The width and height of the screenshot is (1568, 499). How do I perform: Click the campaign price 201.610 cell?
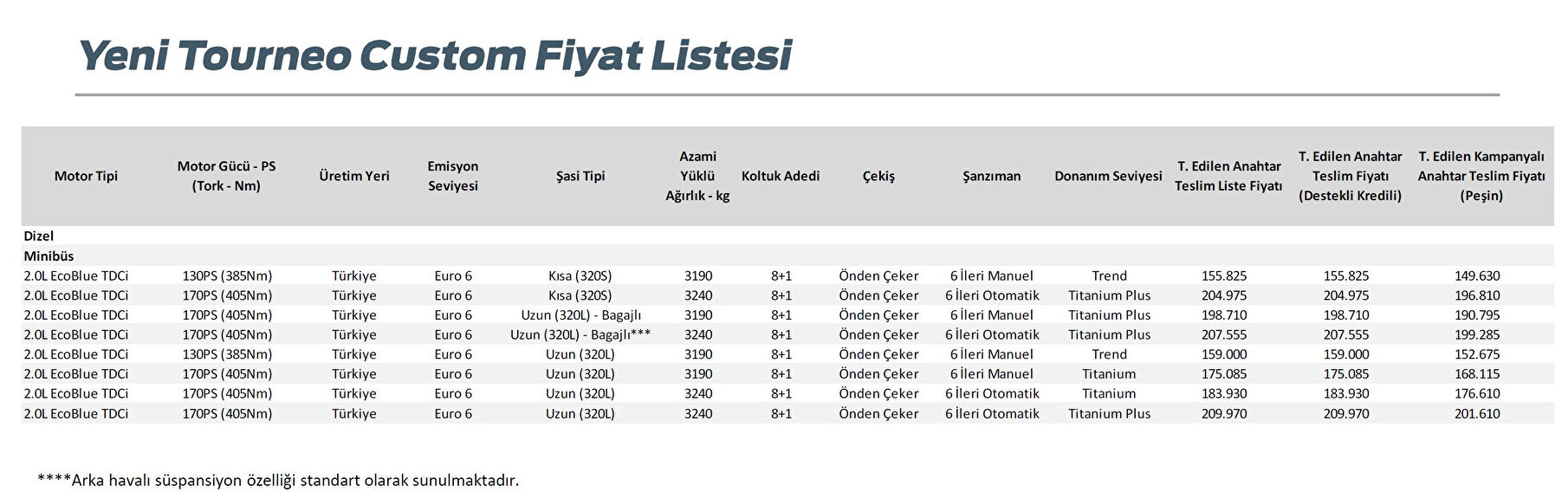coord(1477,413)
